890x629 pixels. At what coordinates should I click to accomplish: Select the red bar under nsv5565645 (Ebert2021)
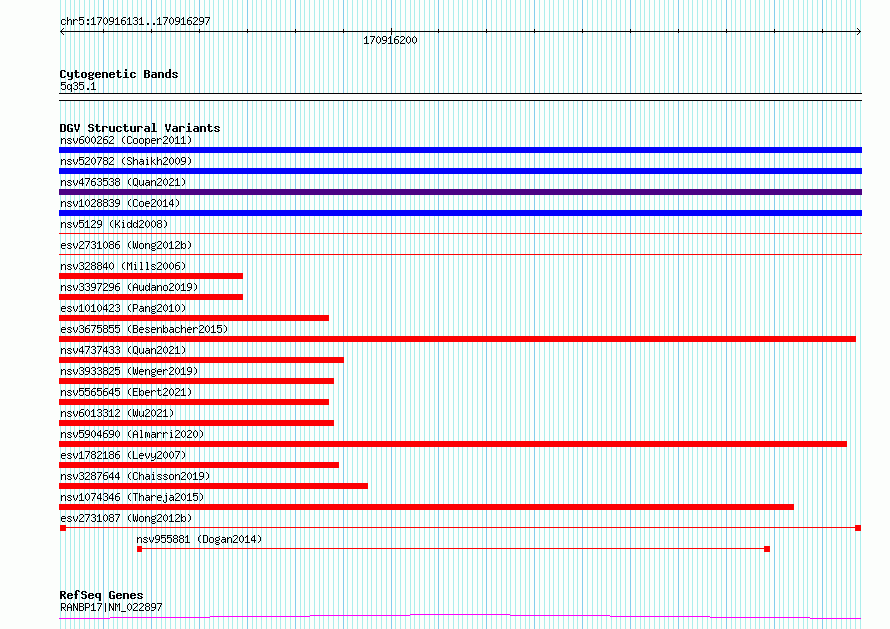(194, 402)
